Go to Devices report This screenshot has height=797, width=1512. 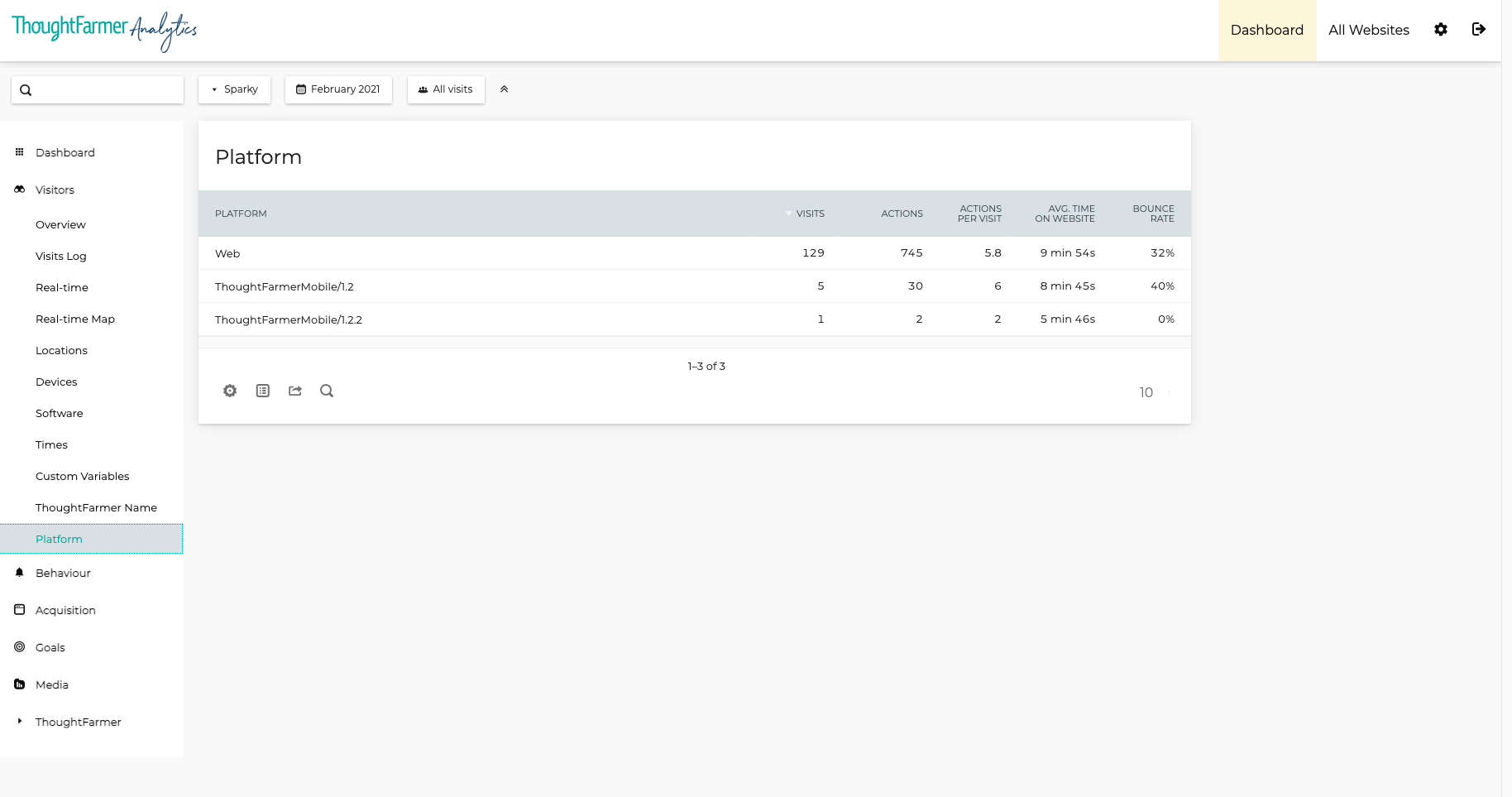(56, 382)
